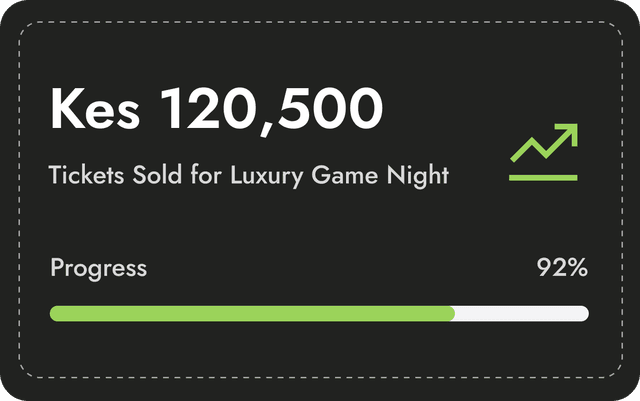Click the Progress label

point(98,268)
